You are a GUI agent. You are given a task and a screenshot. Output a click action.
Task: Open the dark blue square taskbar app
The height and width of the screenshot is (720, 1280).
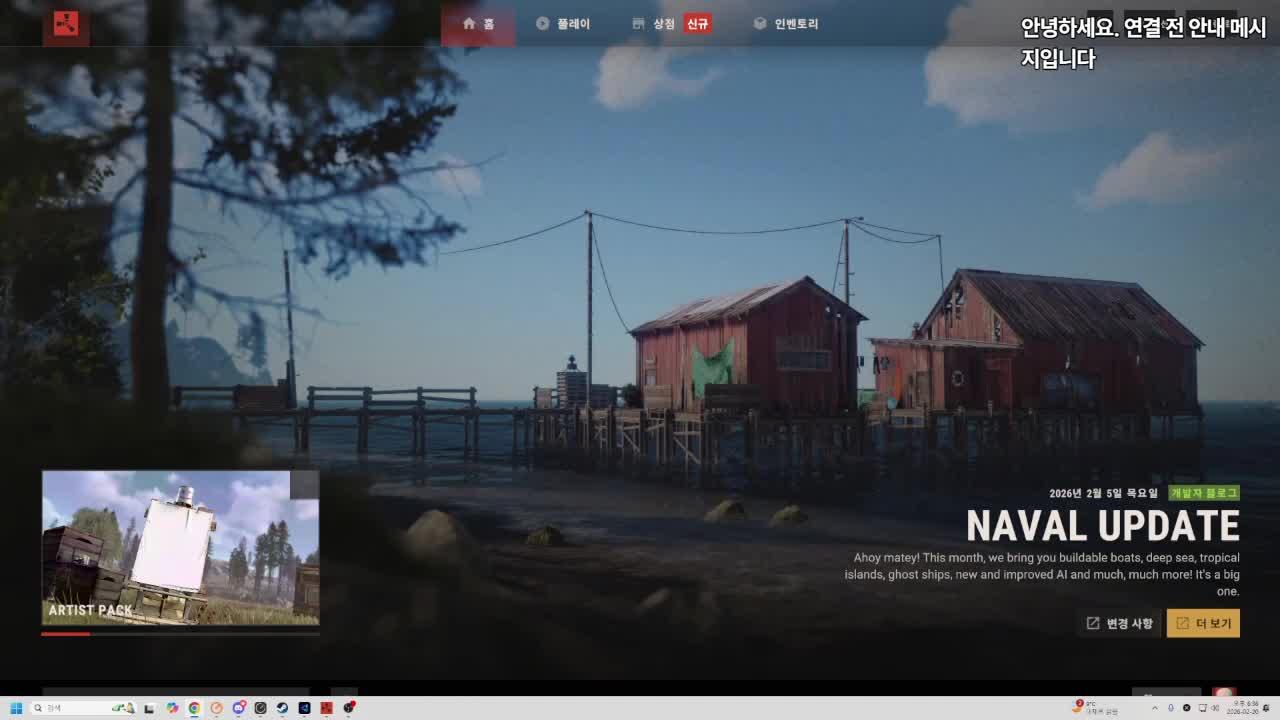click(x=304, y=708)
